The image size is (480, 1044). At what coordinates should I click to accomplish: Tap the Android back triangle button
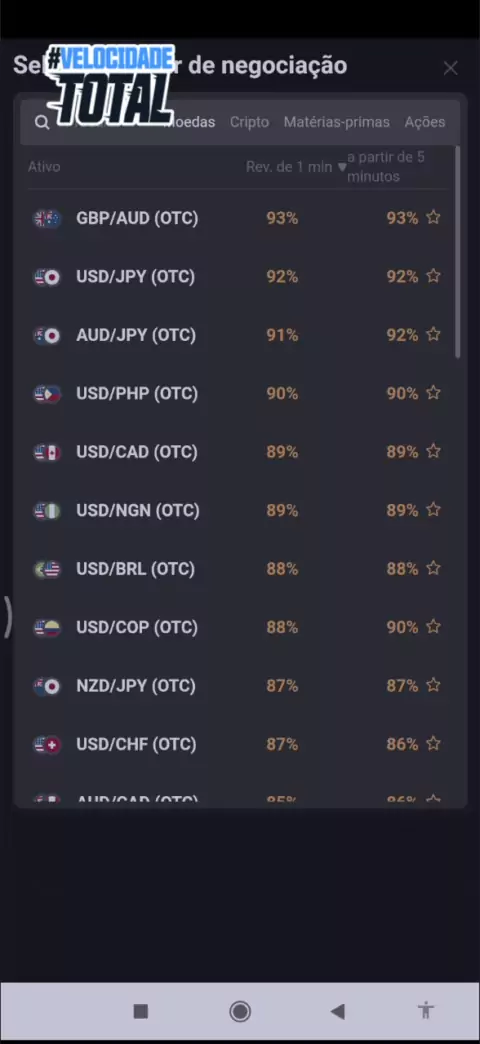[x=338, y=1011]
